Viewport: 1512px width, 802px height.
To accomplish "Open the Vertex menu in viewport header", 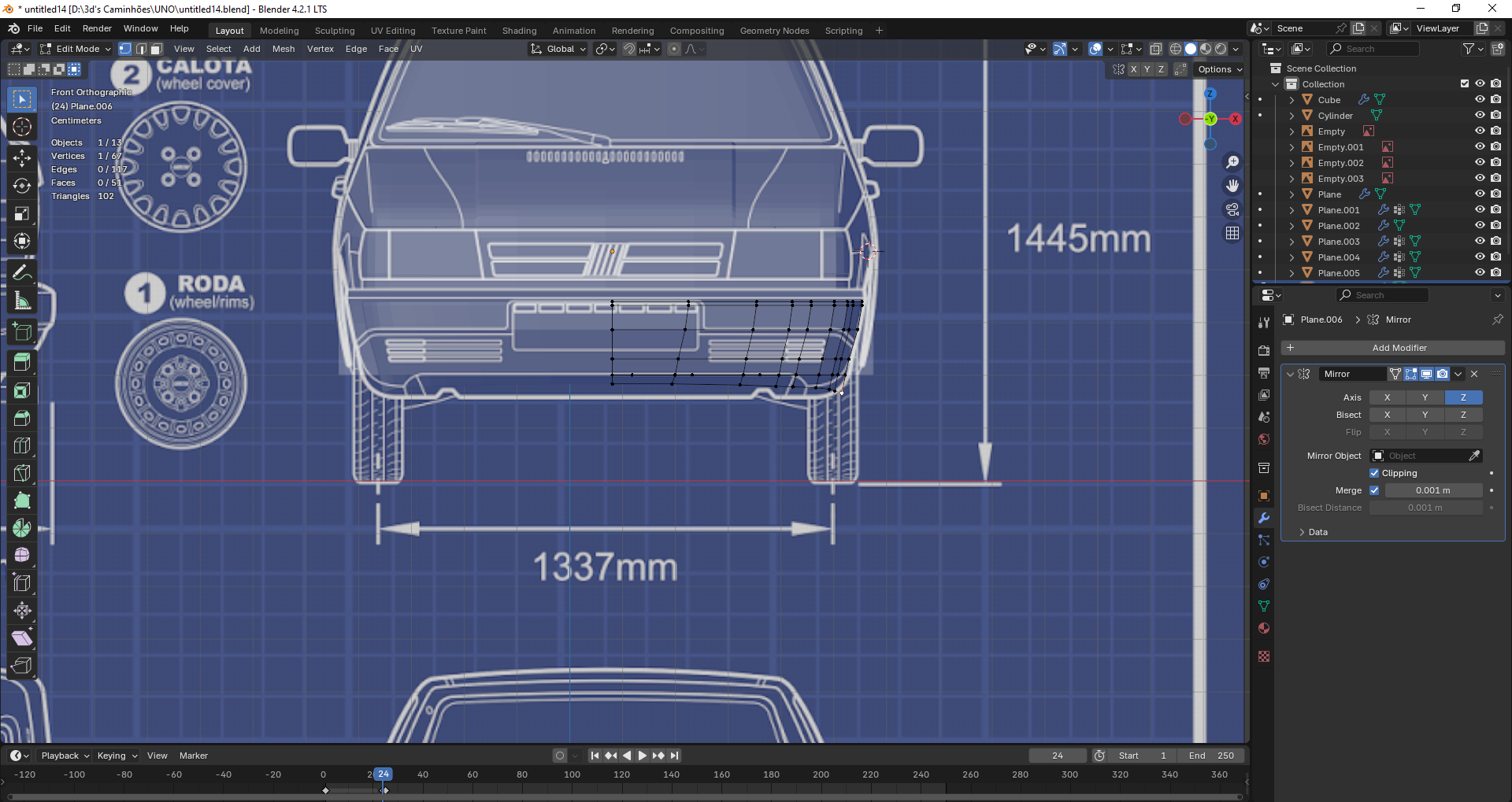I will pos(321,49).
